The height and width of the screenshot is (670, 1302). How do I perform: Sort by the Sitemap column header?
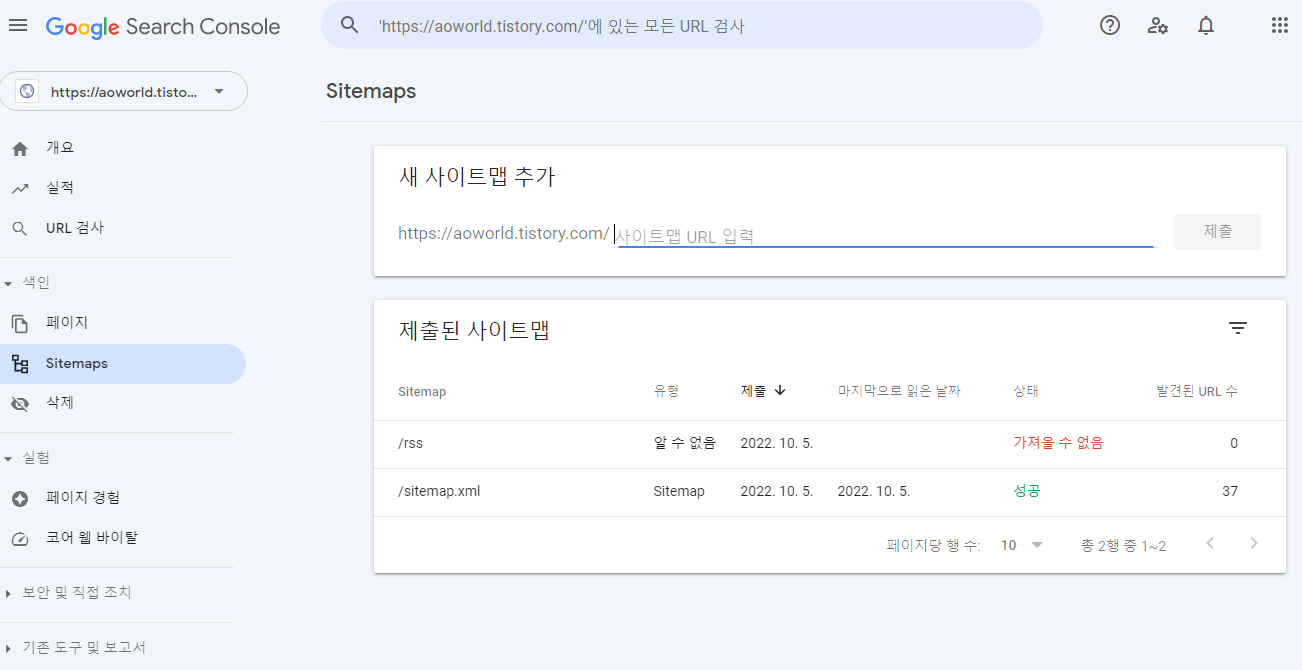point(422,391)
